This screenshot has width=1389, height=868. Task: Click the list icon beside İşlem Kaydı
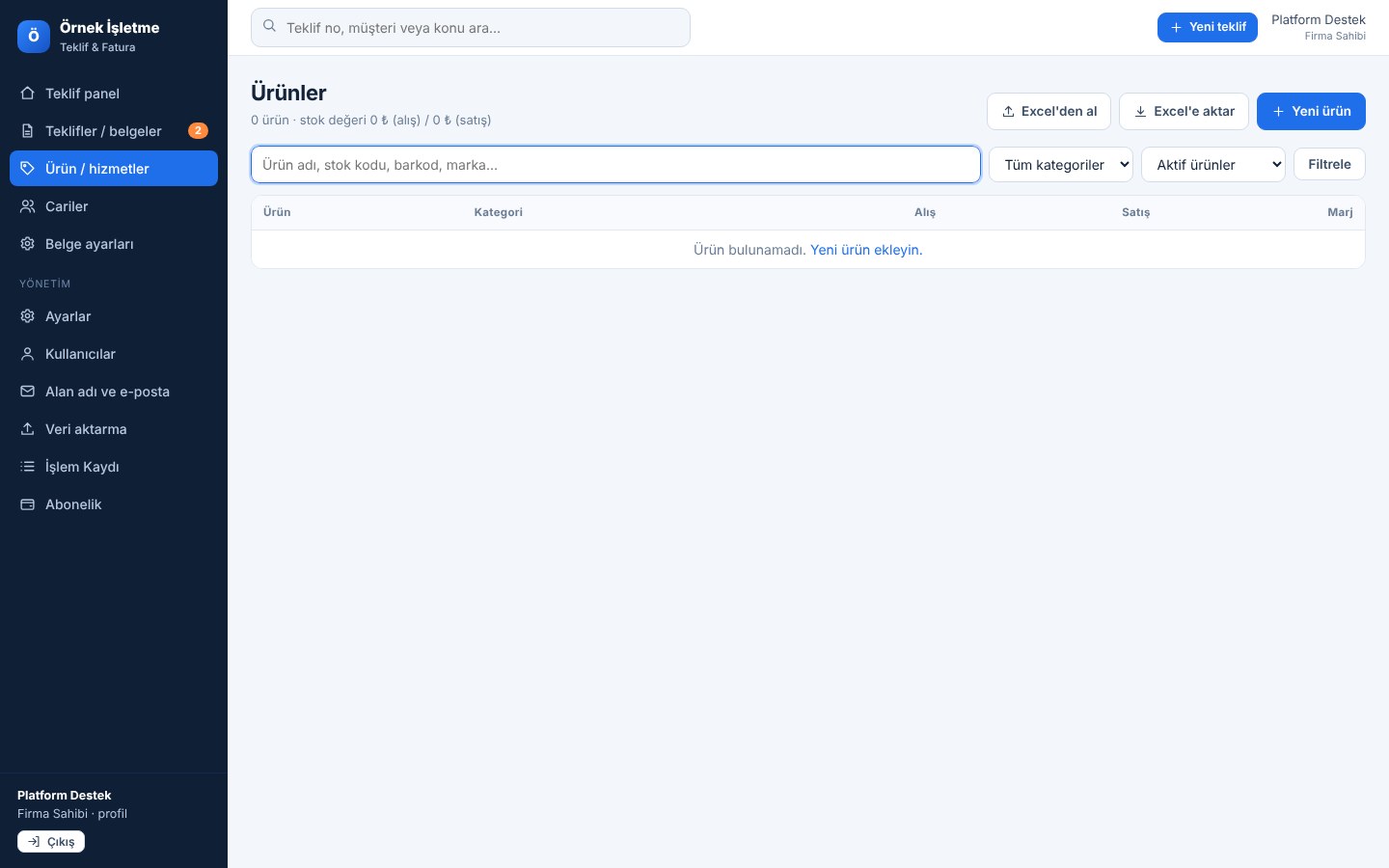point(28,467)
